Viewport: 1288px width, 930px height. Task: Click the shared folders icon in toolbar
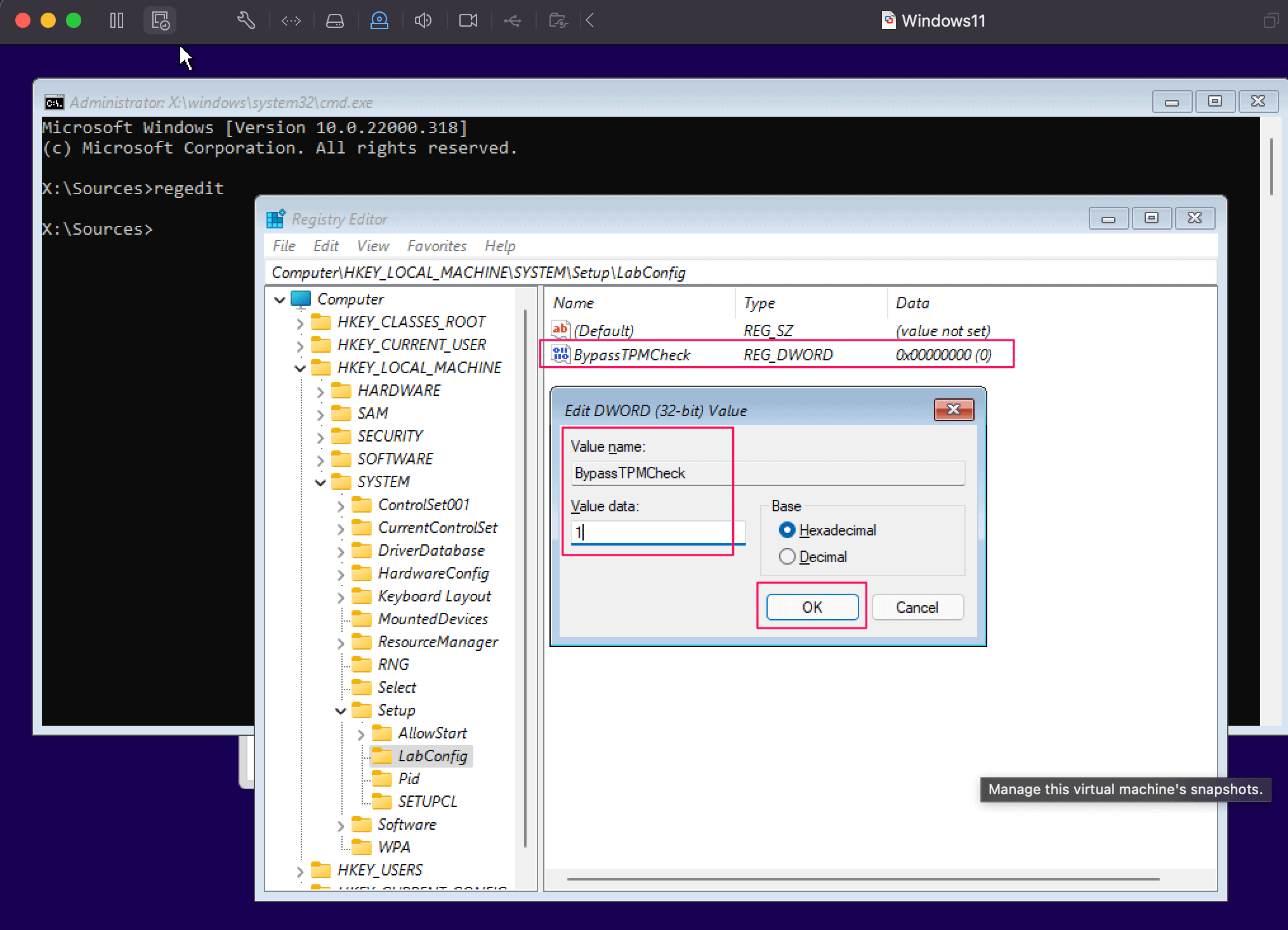coord(558,21)
